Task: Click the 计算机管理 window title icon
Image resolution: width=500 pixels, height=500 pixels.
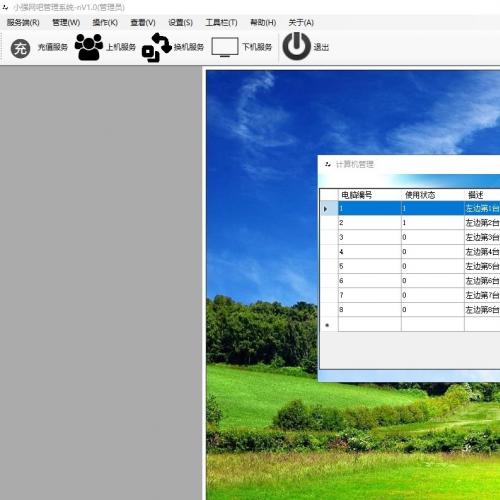Action: coord(328,164)
